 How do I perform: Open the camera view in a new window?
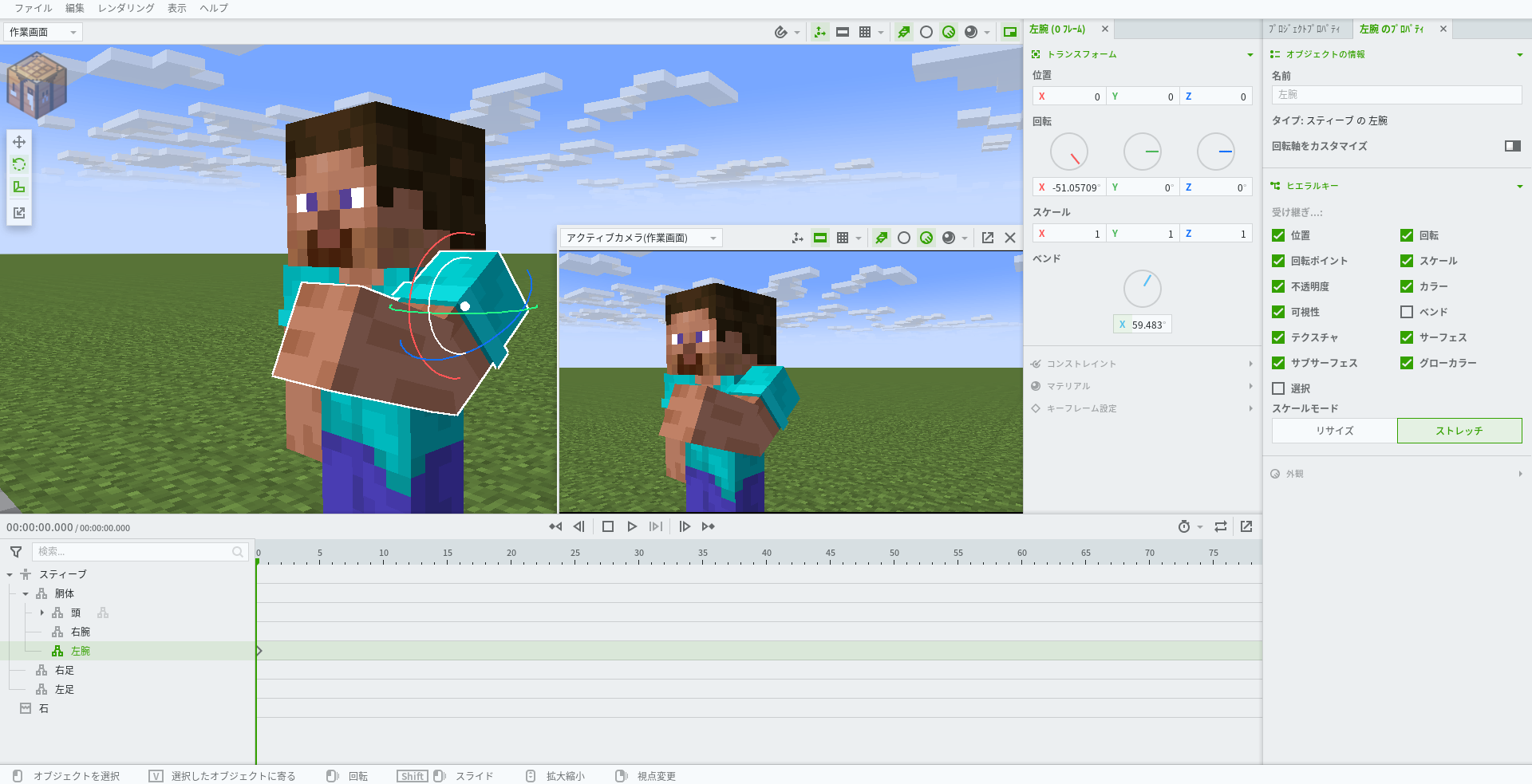tap(988, 237)
